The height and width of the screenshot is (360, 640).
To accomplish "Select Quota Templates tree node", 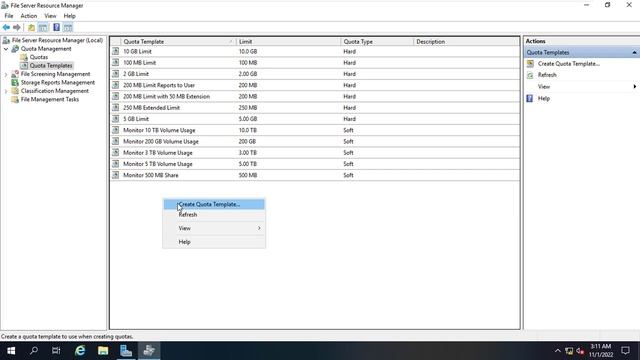I will (x=51, y=66).
